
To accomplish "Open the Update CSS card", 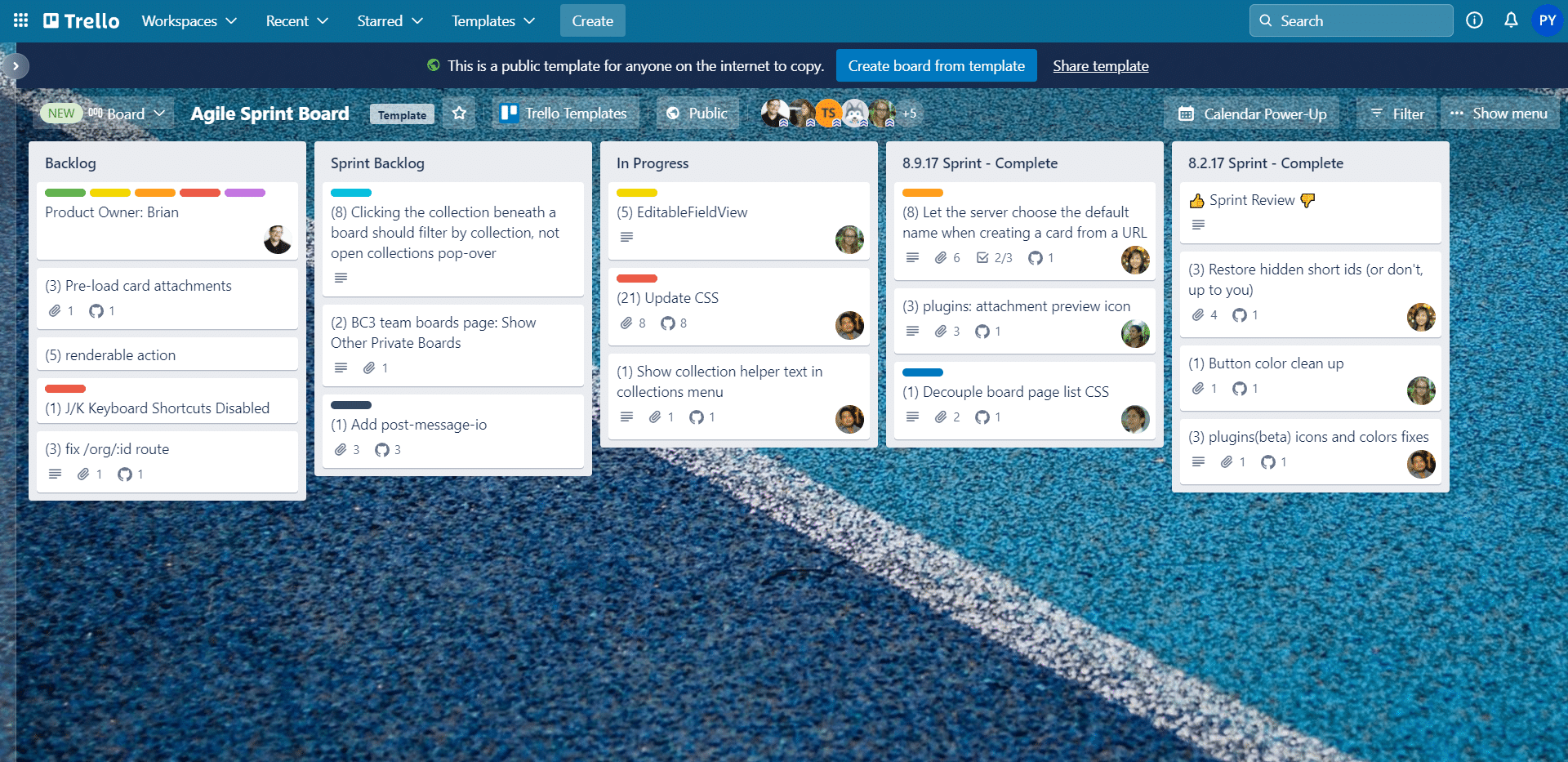I will pos(739,306).
